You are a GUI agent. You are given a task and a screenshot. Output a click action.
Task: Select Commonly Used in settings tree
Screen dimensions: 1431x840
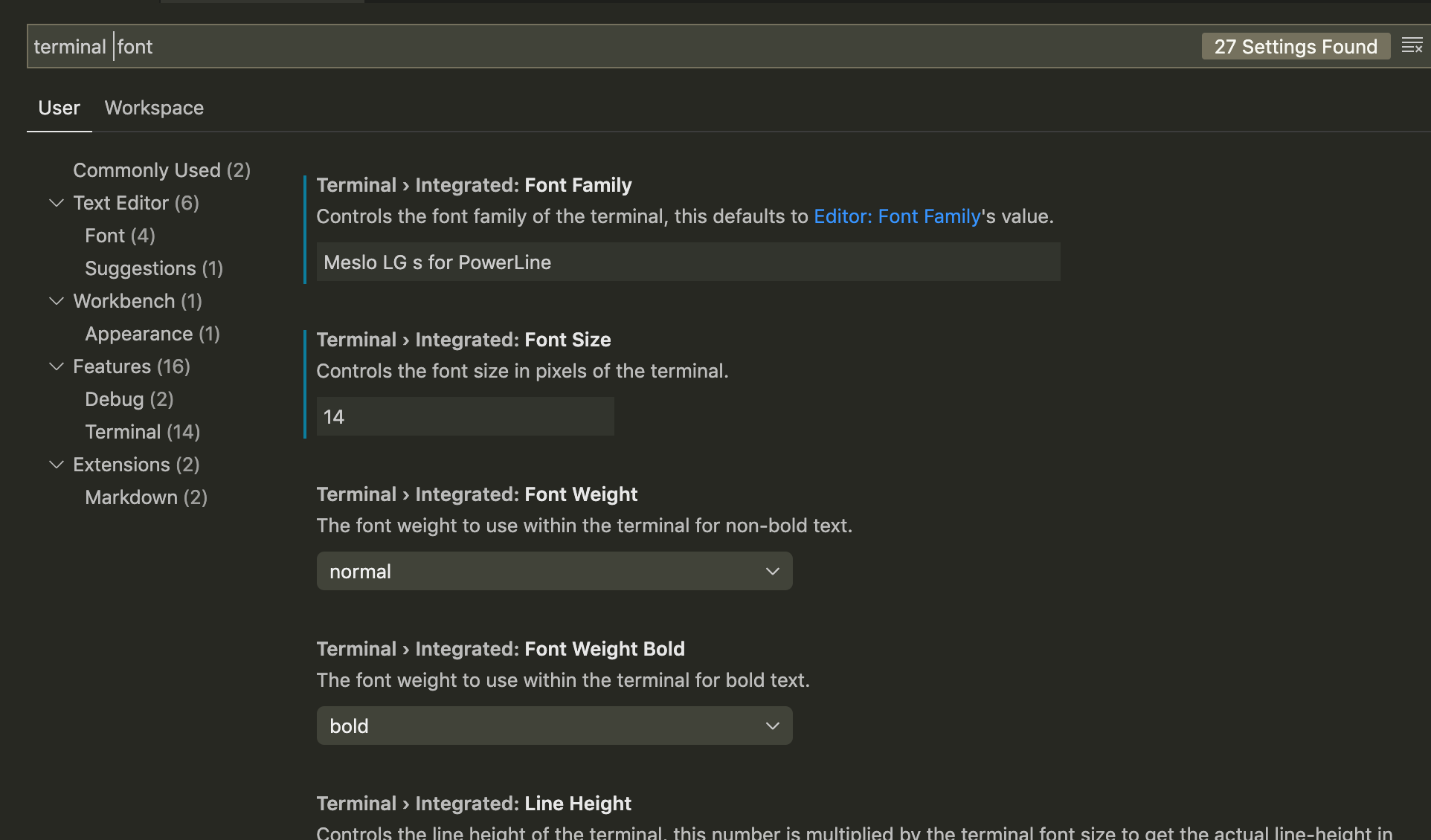(x=161, y=170)
